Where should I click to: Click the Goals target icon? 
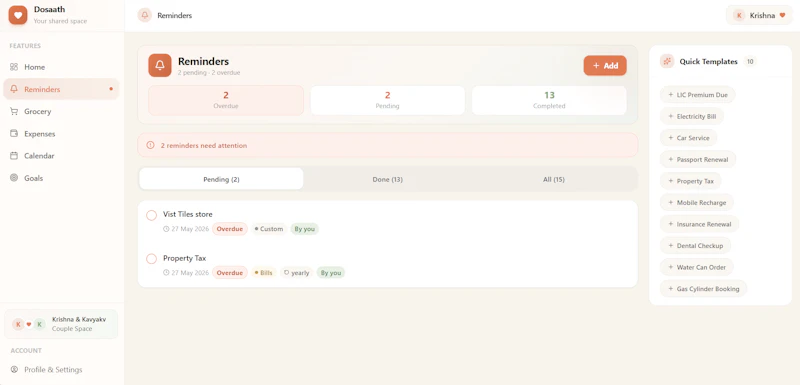click(x=14, y=178)
